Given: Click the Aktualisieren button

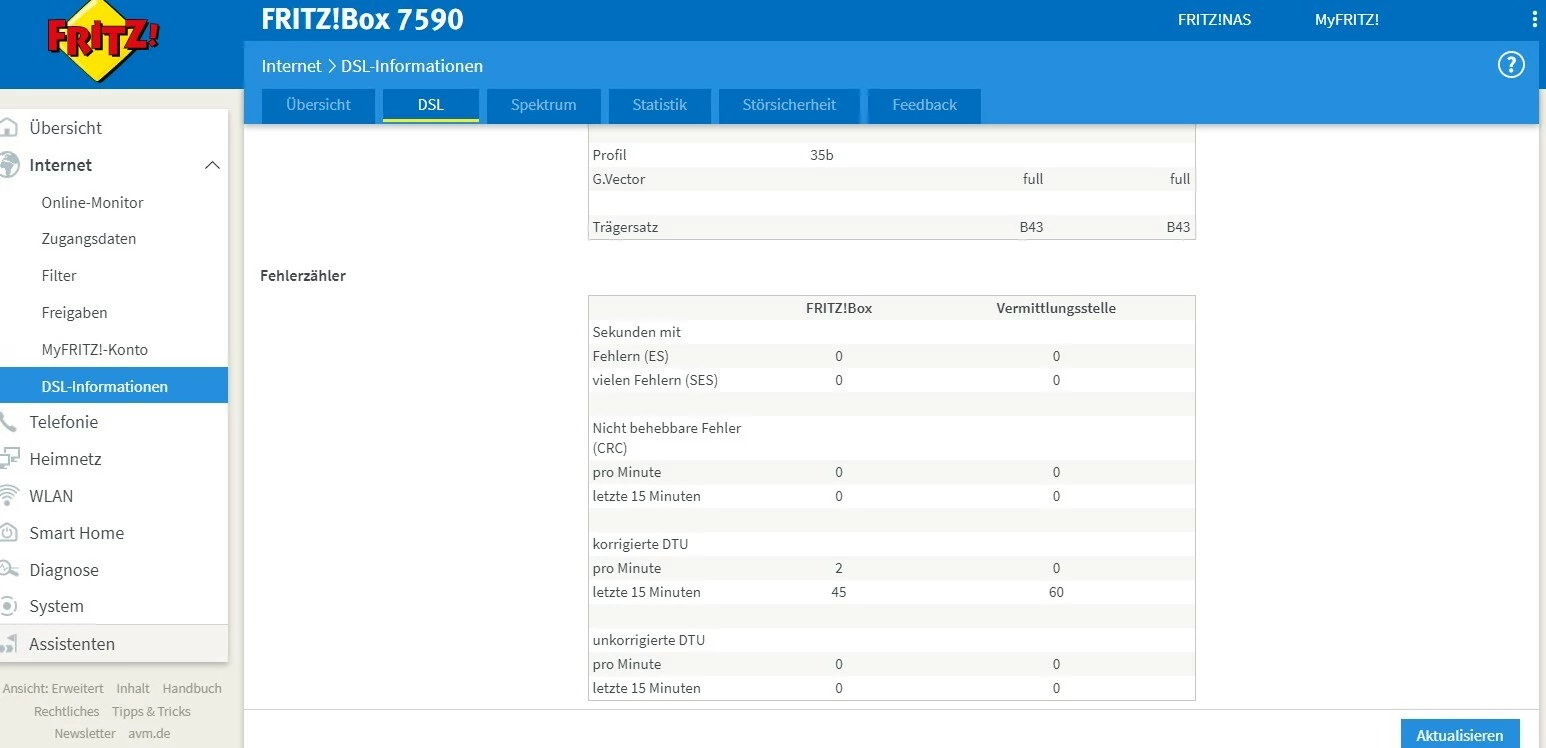Looking at the screenshot, I should 1460,735.
